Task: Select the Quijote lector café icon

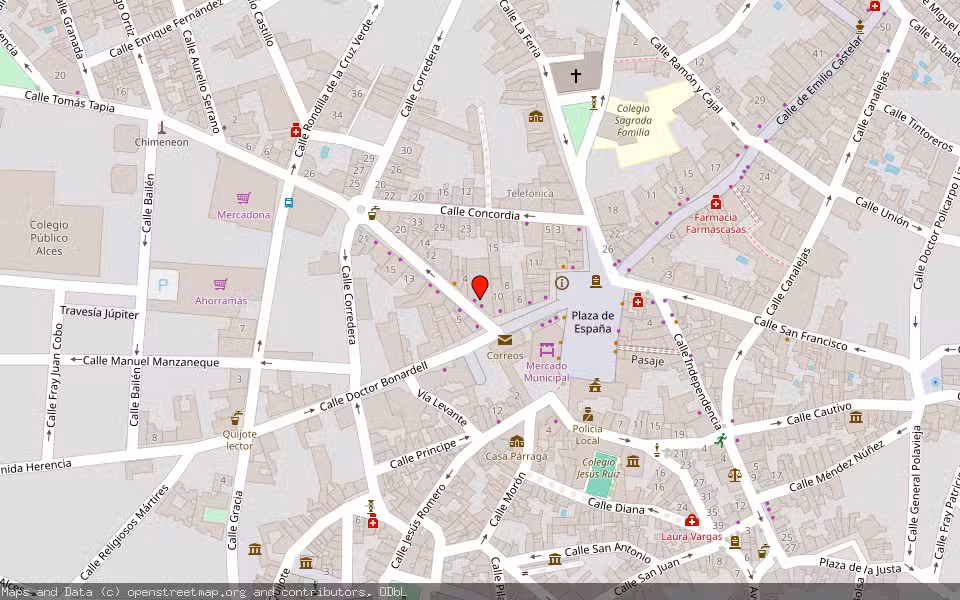Action: pyautogui.click(x=236, y=419)
